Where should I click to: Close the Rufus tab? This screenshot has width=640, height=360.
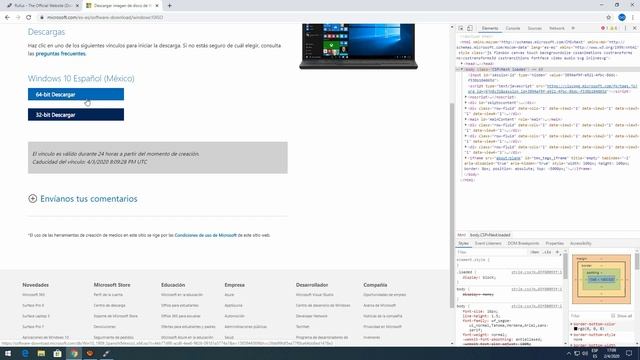77,6
